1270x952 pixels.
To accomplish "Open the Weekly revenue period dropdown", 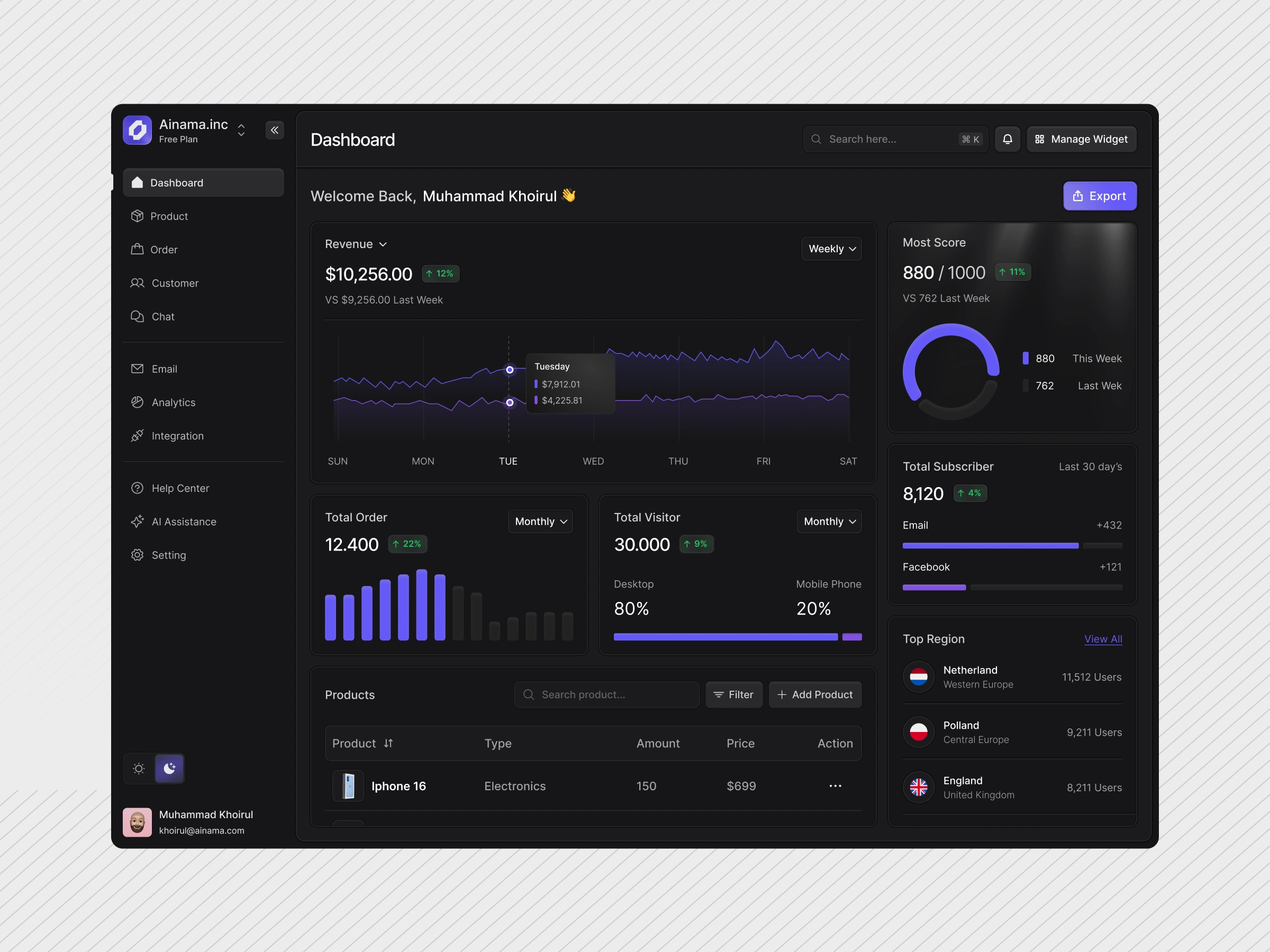I will (x=831, y=249).
